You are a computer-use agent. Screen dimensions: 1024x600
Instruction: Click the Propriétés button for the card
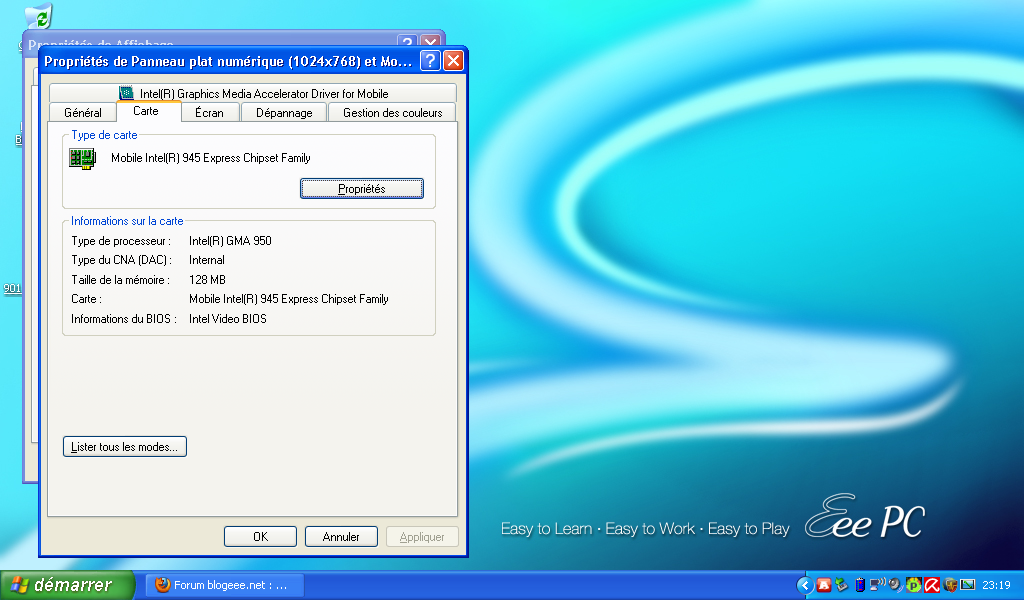(x=361, y=188)
